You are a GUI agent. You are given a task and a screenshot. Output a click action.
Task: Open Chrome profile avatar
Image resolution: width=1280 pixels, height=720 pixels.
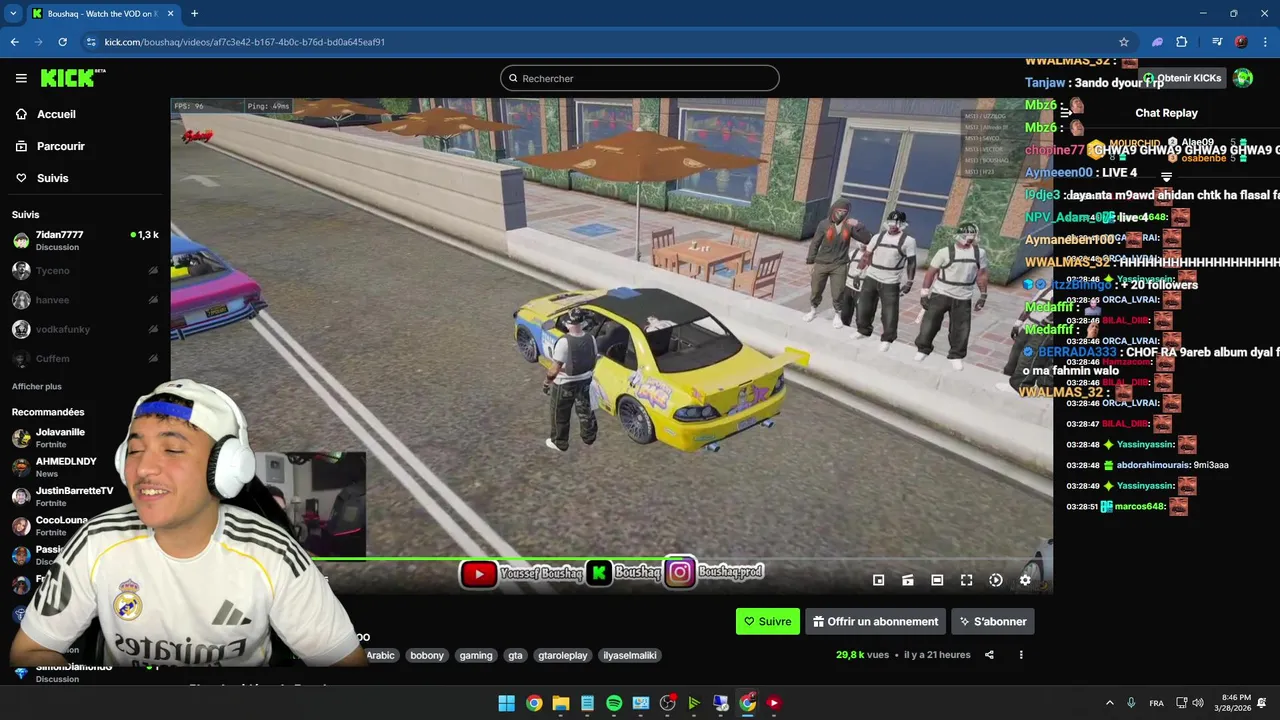(1241, 42)
